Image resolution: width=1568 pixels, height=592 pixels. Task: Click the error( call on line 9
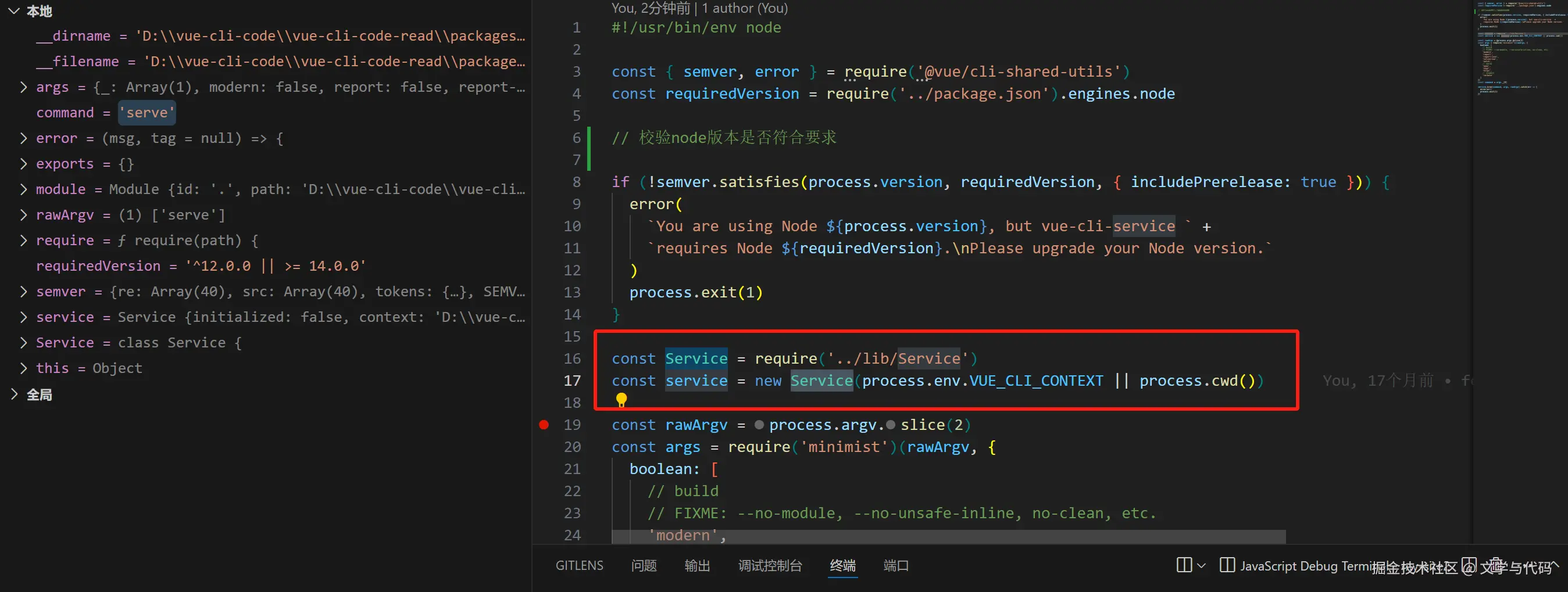point(656,204)
